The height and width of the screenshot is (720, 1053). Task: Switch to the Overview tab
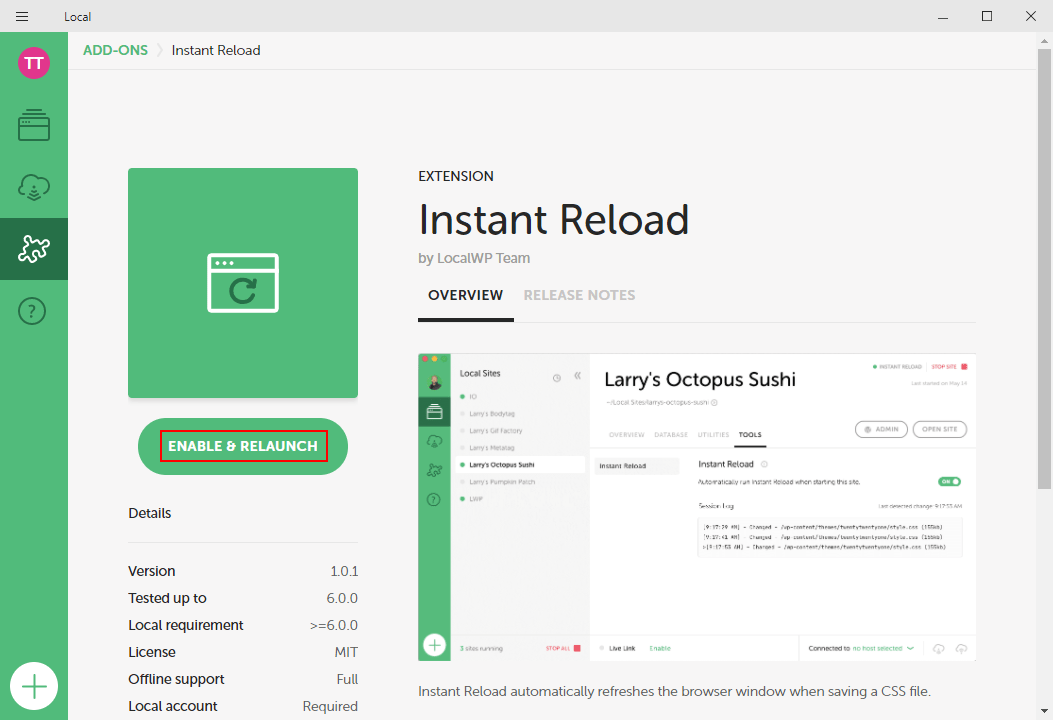click(x=465, y=296)
